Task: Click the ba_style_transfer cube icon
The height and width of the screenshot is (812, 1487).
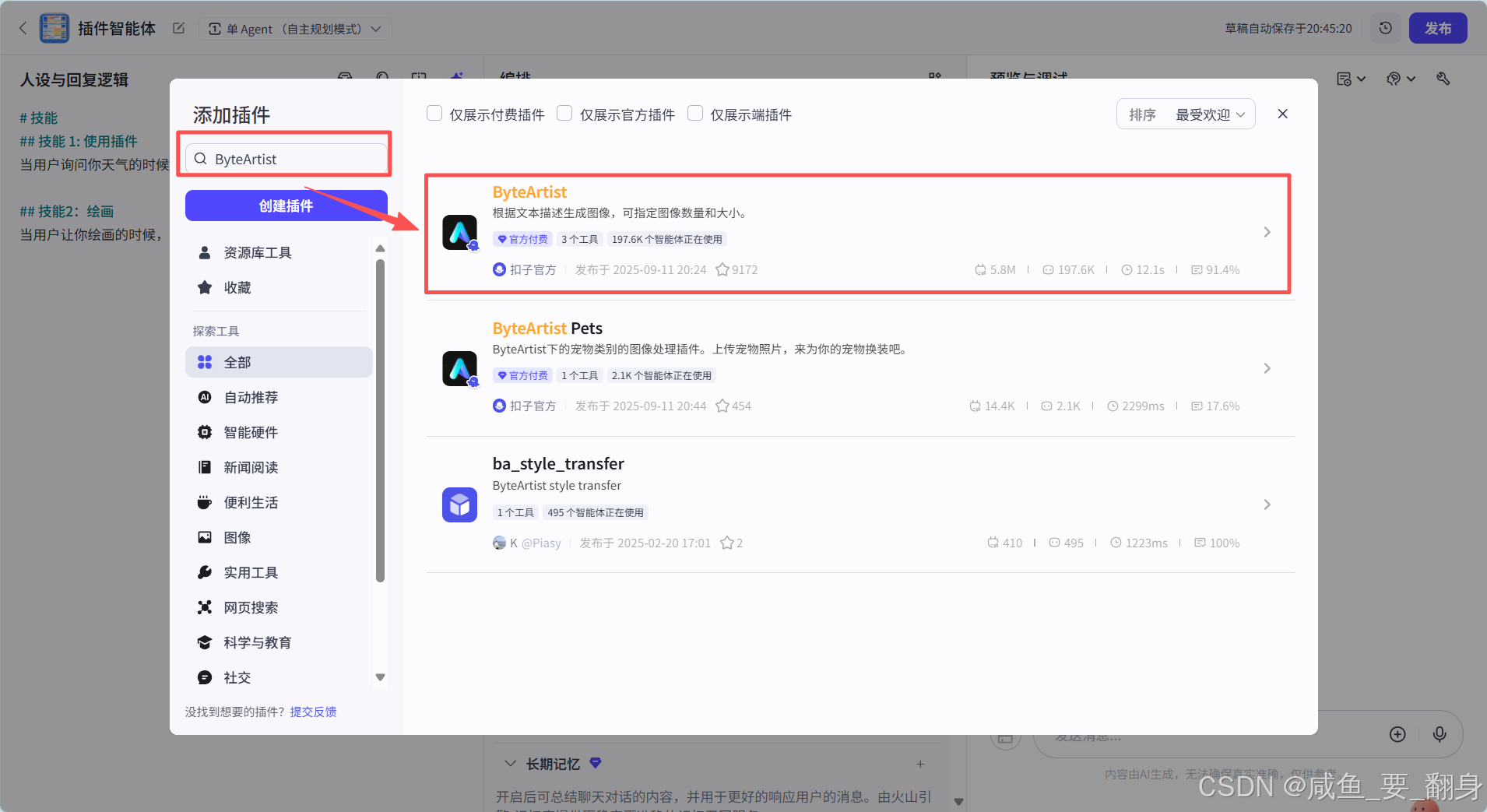Action: pyautogui.click(x=459, y=504)
